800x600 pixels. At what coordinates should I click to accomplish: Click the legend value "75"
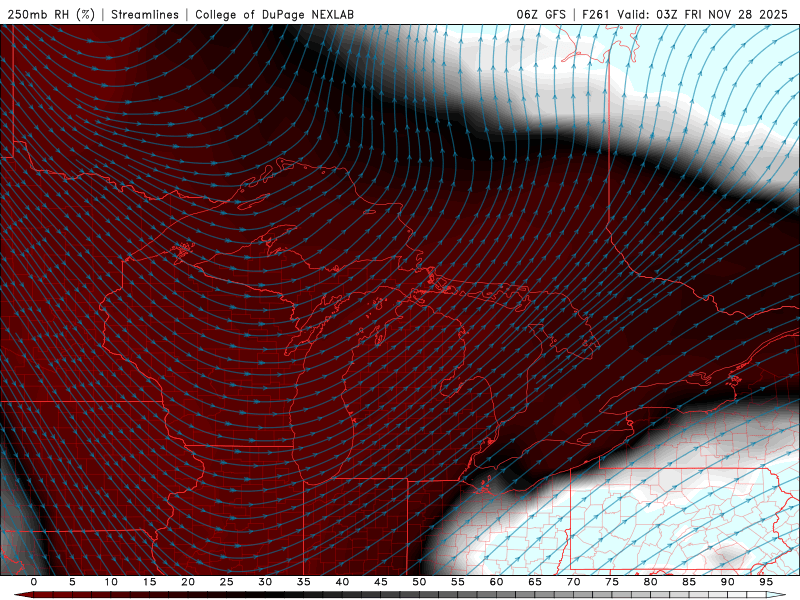612,582
